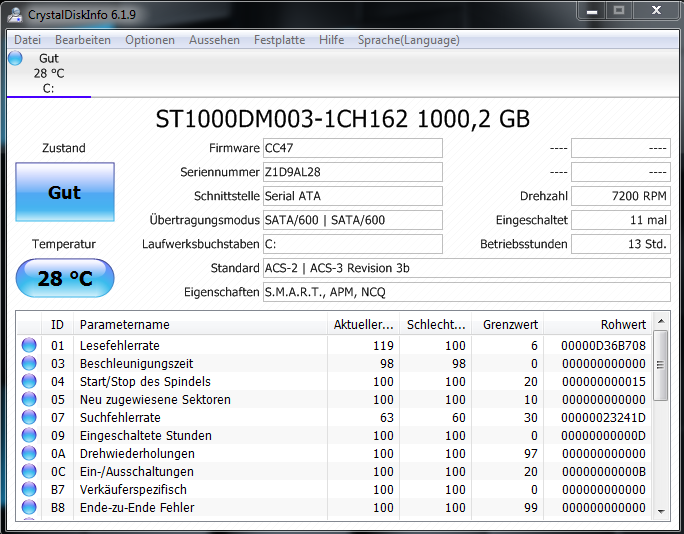The width and height of the screenshot is (684, 534).
Task: Click the Betriebsstunden field 13 Std.
Action: coord(621,244)
